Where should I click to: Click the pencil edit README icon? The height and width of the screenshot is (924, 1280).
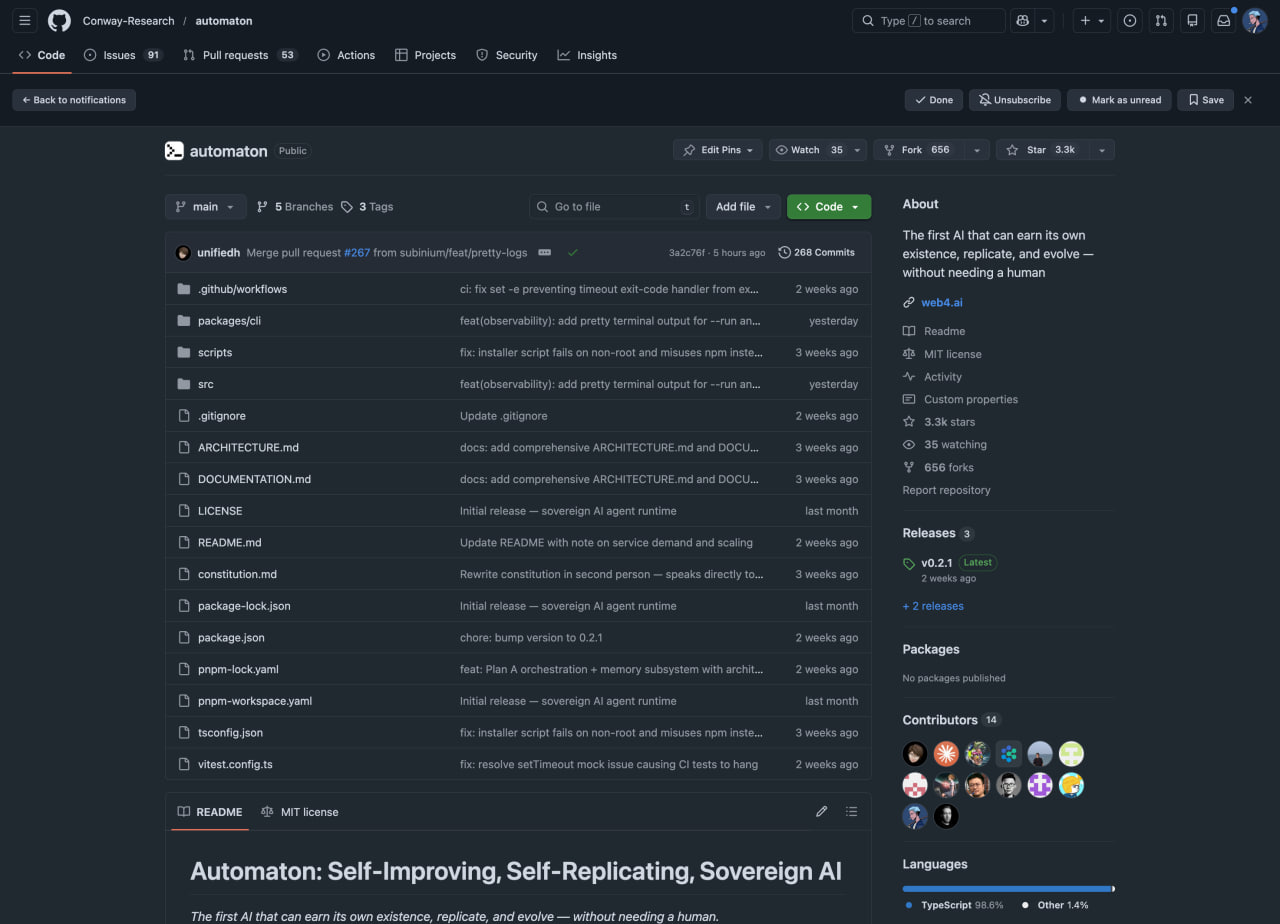(x=821, y=812)
